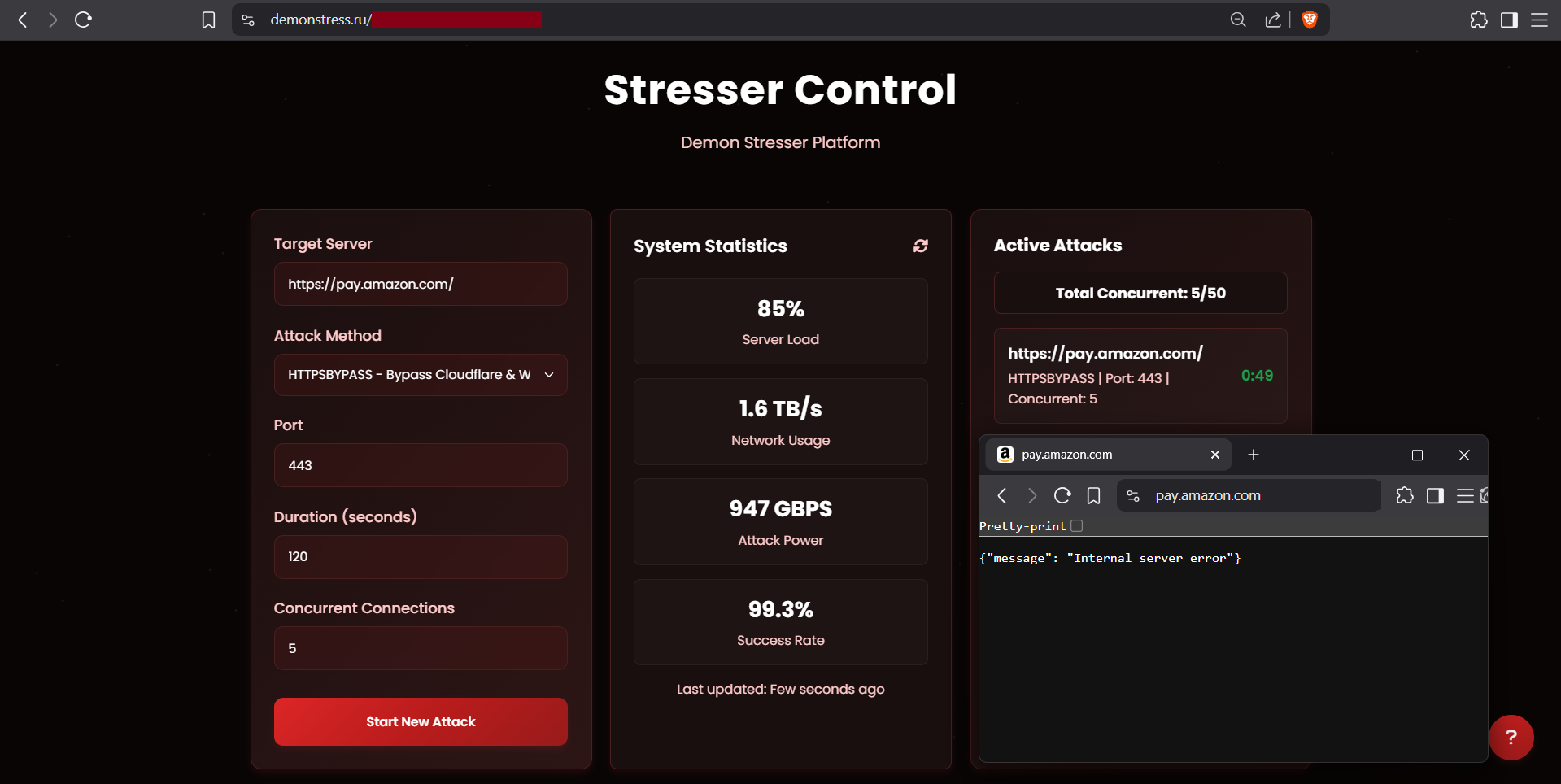The image size is (1561, 784).
Task: Toggle the sidebar panel in the main browser
Action: pyautogui.click(x=1509, y=20)
